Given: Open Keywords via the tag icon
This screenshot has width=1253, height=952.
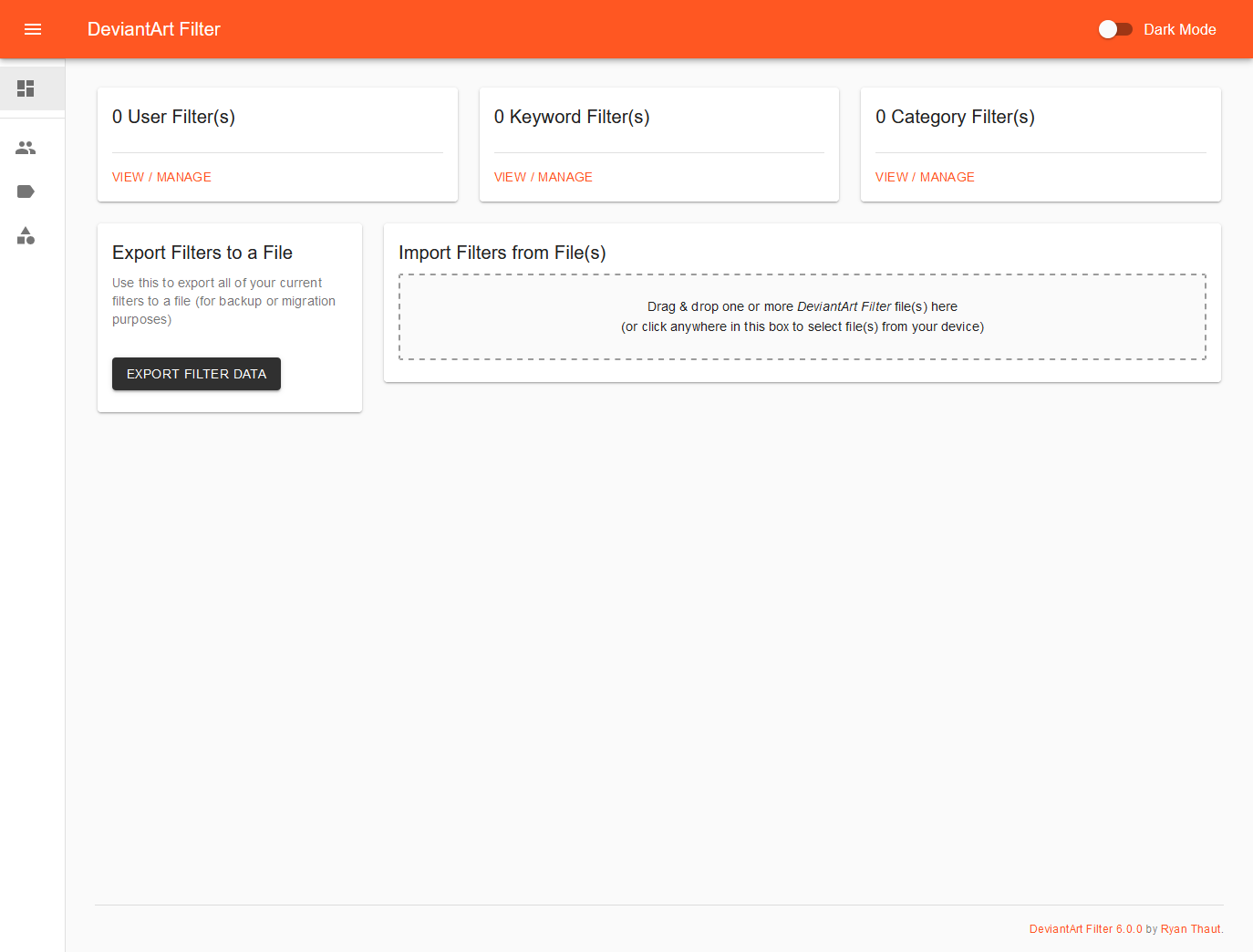Looking at the screenshot, I should (x=26, y=191).
